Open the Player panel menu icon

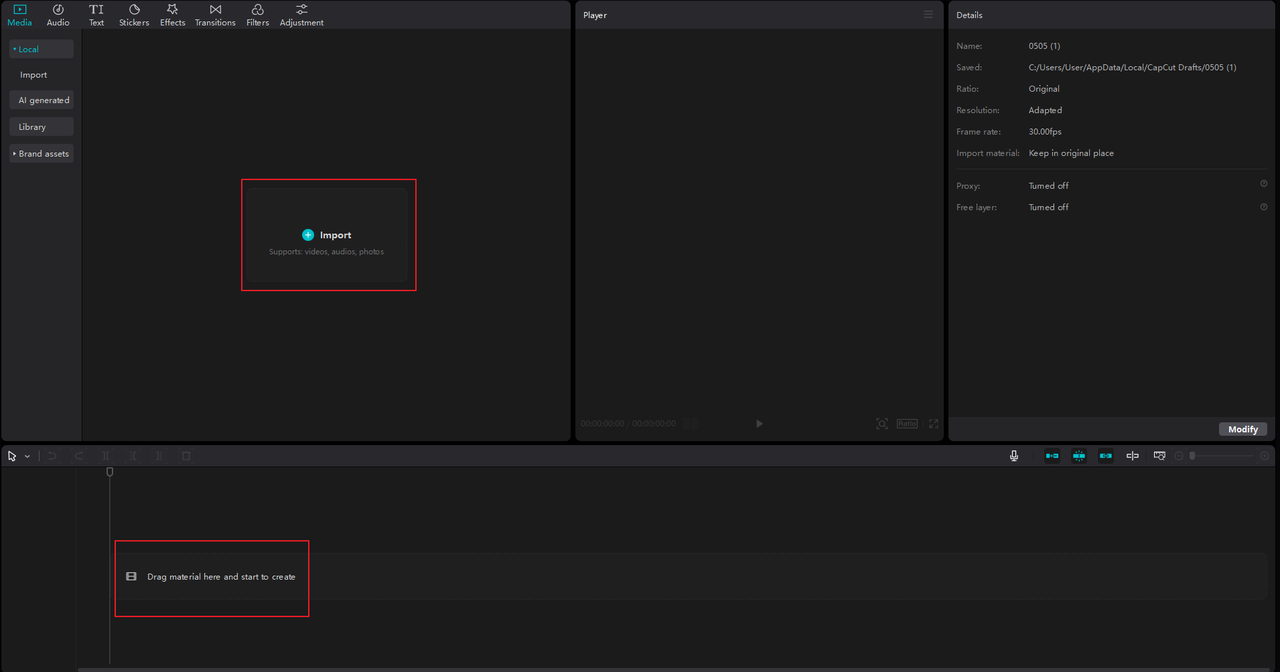tap(928, 15)
